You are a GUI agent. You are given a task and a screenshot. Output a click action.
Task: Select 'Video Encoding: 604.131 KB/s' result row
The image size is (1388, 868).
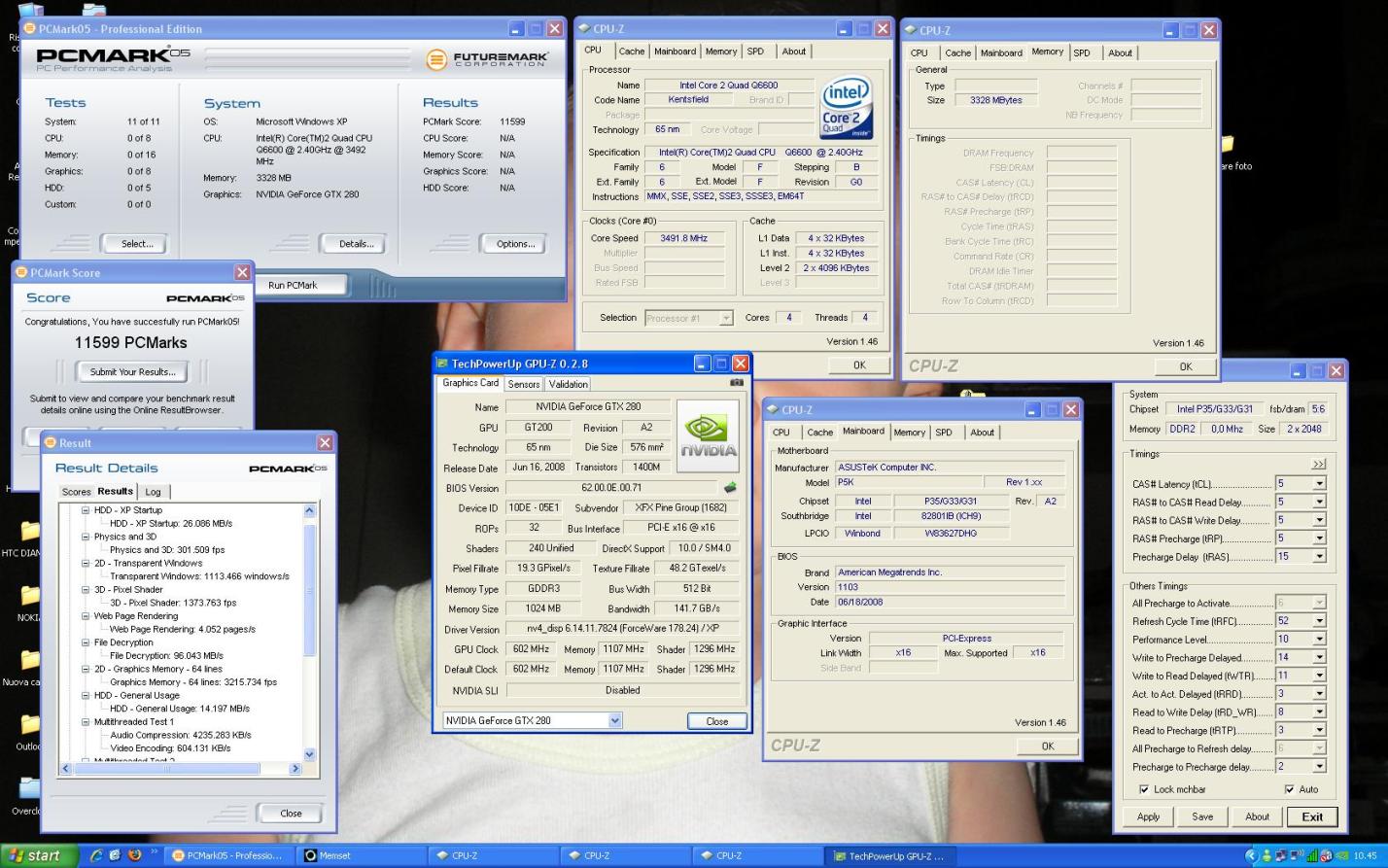click(170, 748)
